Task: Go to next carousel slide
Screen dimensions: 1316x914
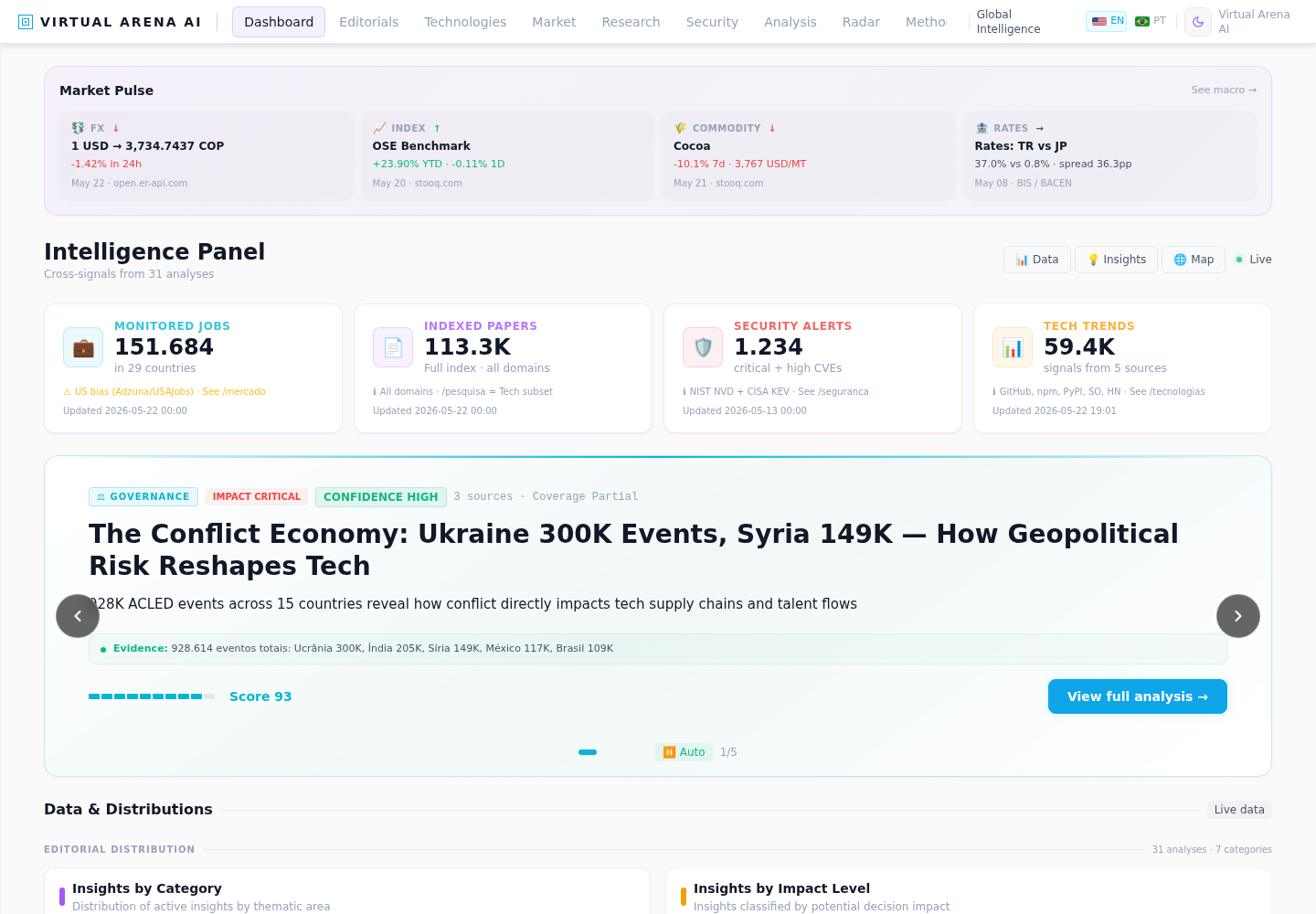Action: coord(1238,616)
